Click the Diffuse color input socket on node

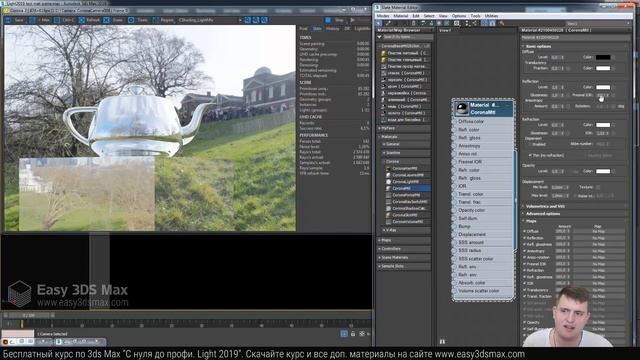pos(454,122)
